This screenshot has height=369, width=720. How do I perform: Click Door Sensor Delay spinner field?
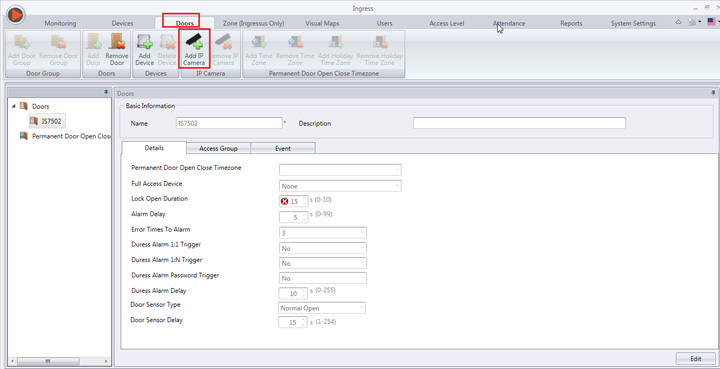(292, 323)
